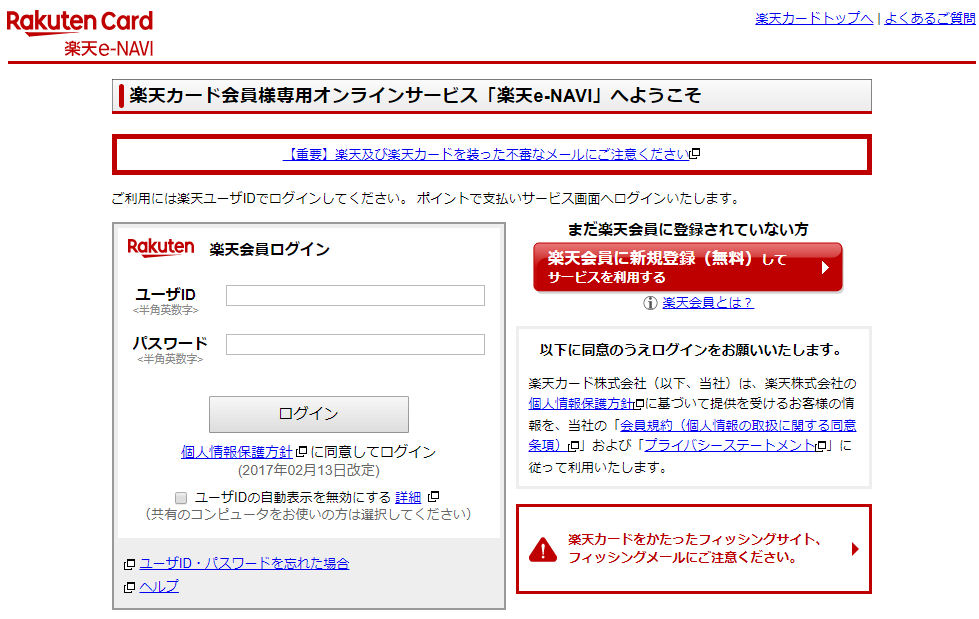
Task: Open the プライバシーステートメント link
Action: point(729,445)
